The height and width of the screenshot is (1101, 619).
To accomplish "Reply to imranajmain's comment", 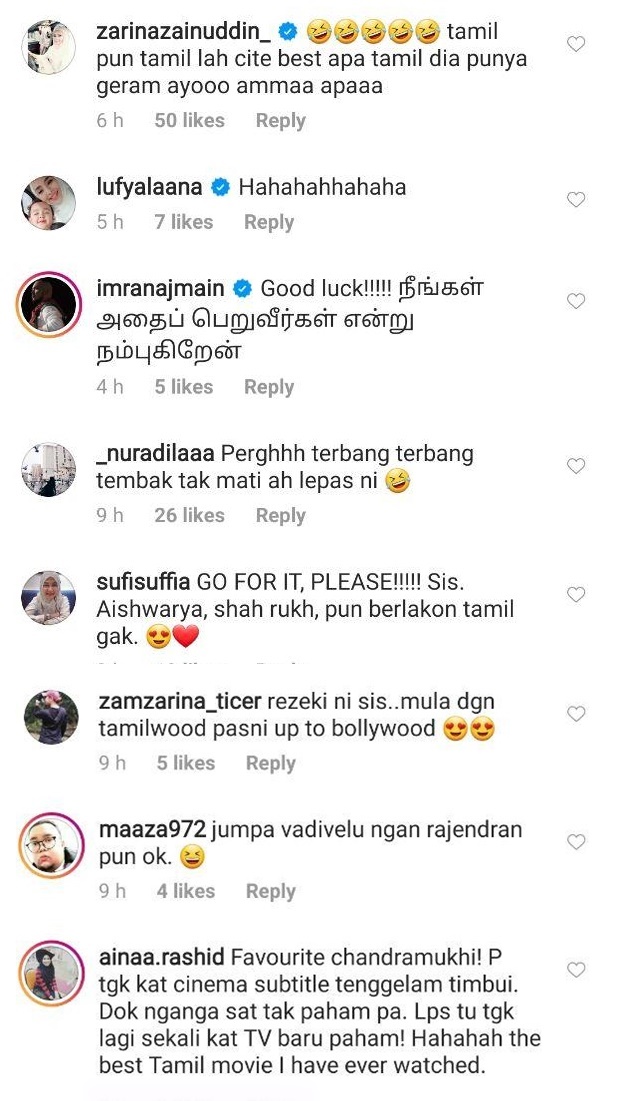I will pyautogui.click(x=269, y=387).
